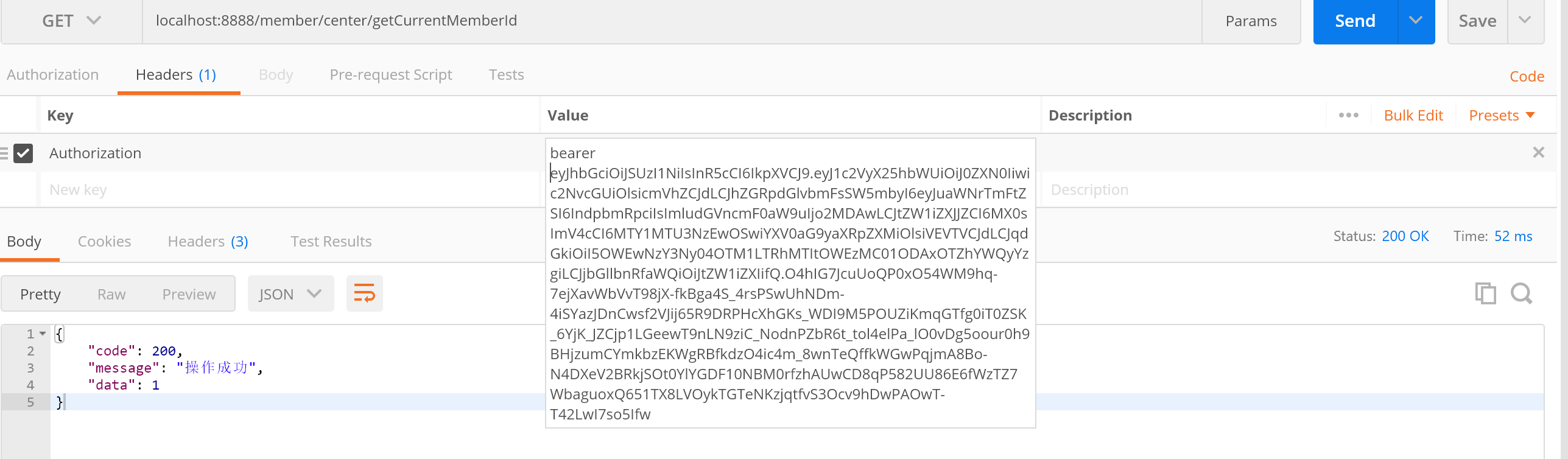The width and height of the screenshot is (1568, 459).
Task: Switch to the Pre-request Script tab
Action: click(x=391, y=75)
